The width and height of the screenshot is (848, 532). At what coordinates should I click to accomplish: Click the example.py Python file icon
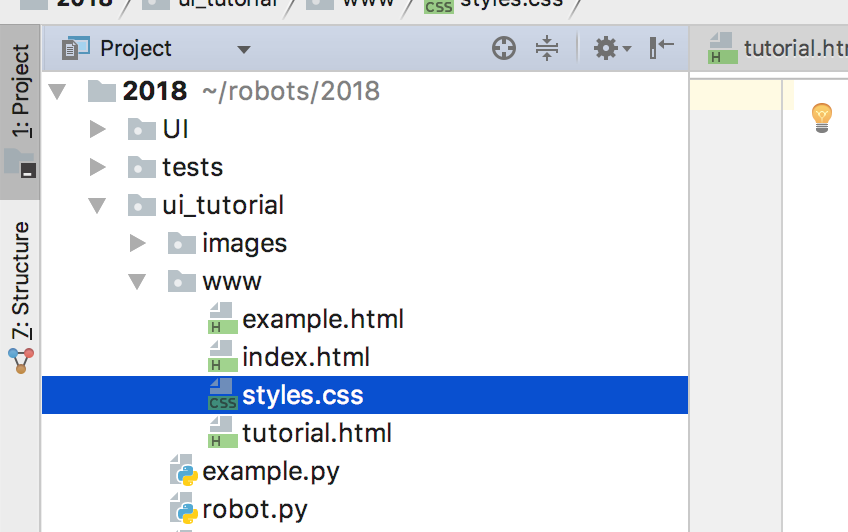(184, 470)
